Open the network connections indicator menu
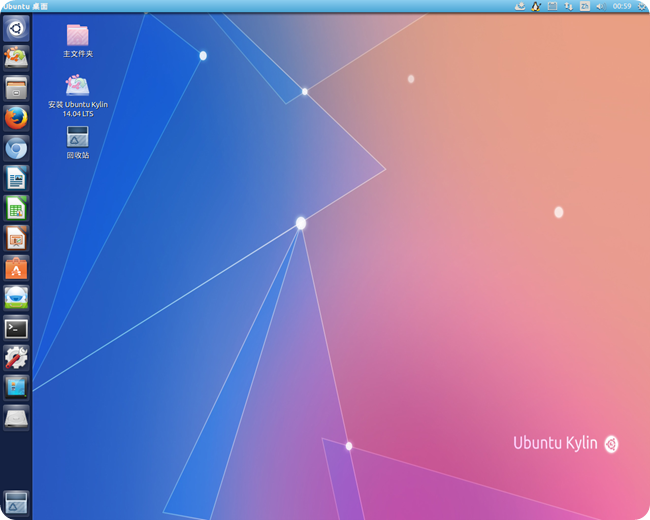650x520 pixels. click(568, 6)
